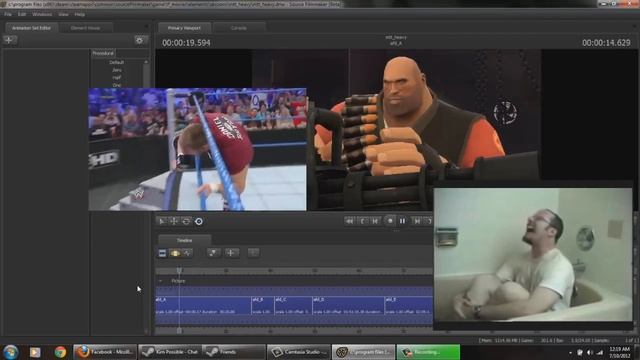The height and width of the screenshot is (360, 640).
Task: Select the Primary Viewport tab
Action: (184, 28)
